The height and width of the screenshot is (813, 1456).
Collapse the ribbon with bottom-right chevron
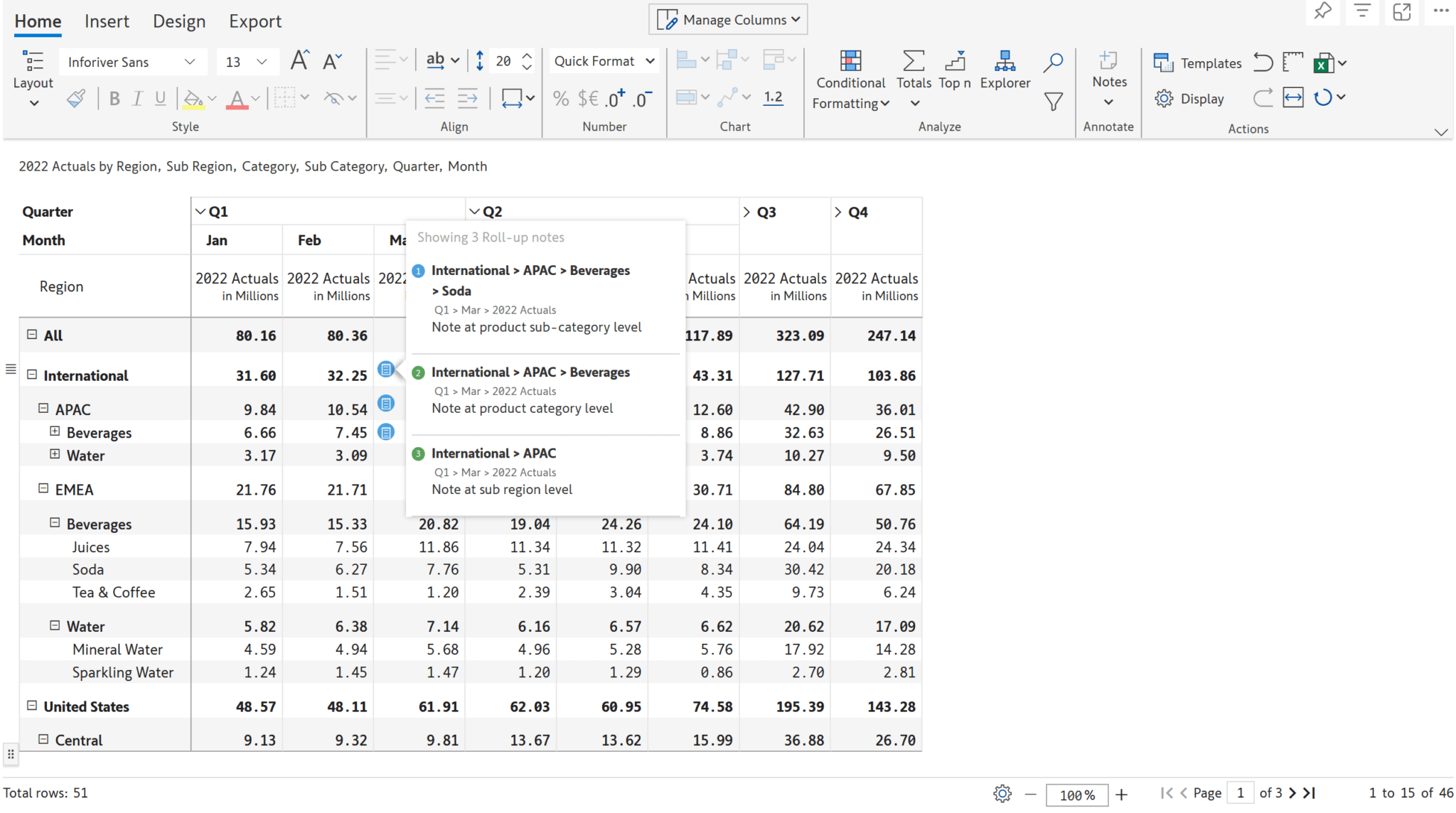[1441, 132]
